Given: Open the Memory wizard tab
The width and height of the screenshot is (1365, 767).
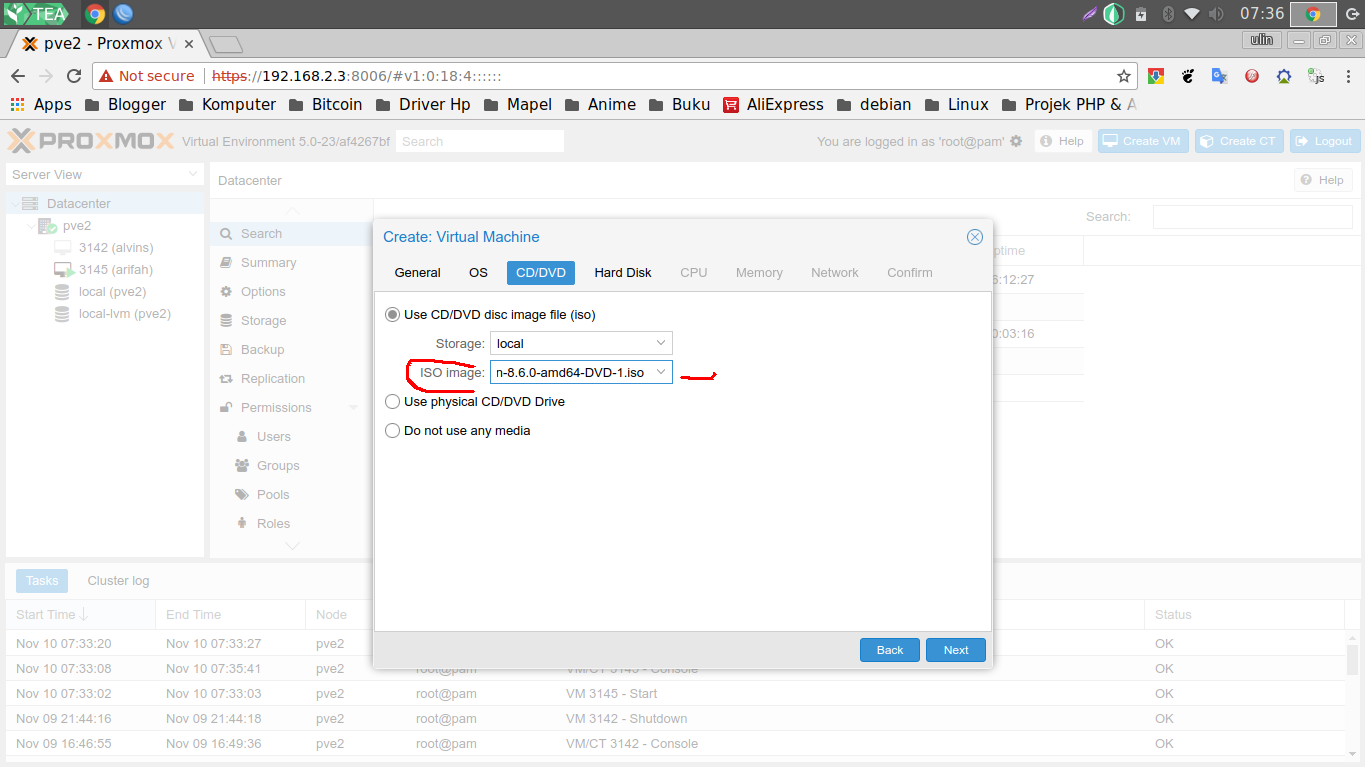Looking at the screenshot, I should (x=759, y=273).
